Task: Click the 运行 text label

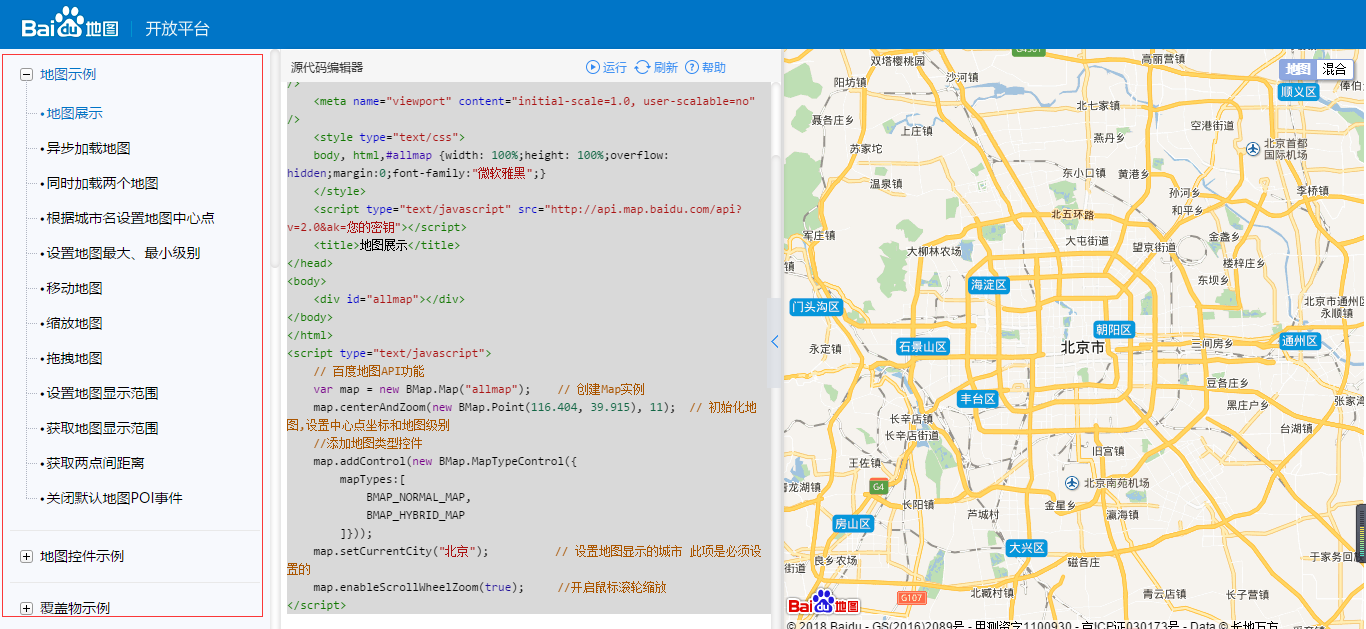Action: coord(615,68)
